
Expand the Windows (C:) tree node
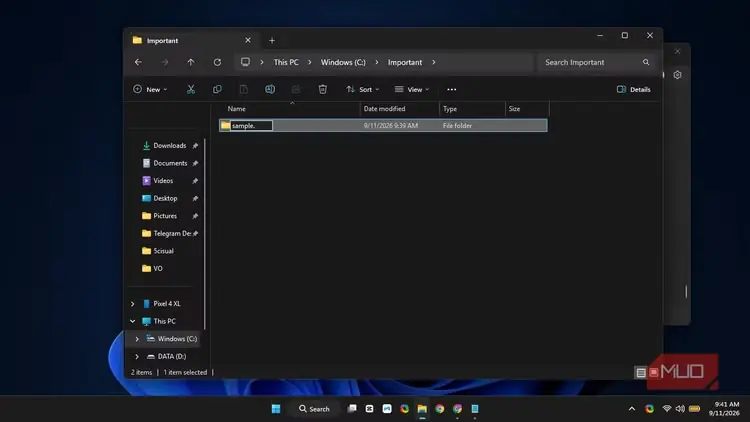tap(137, 339)
